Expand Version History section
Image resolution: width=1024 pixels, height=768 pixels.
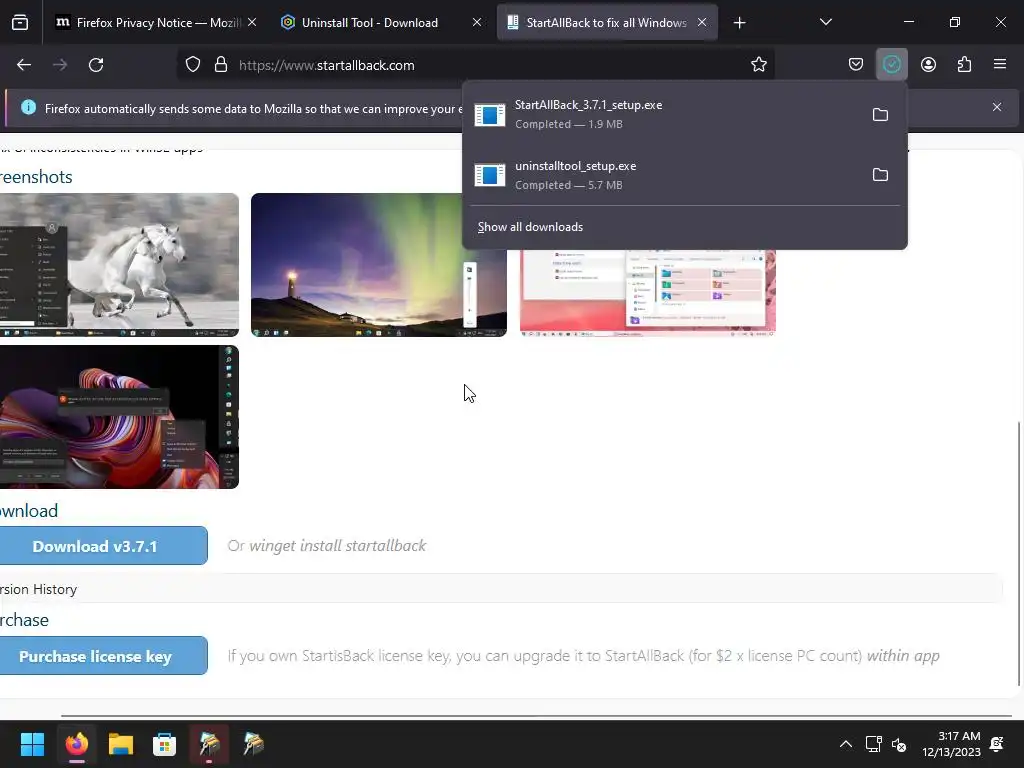click(x=500, y=588)
